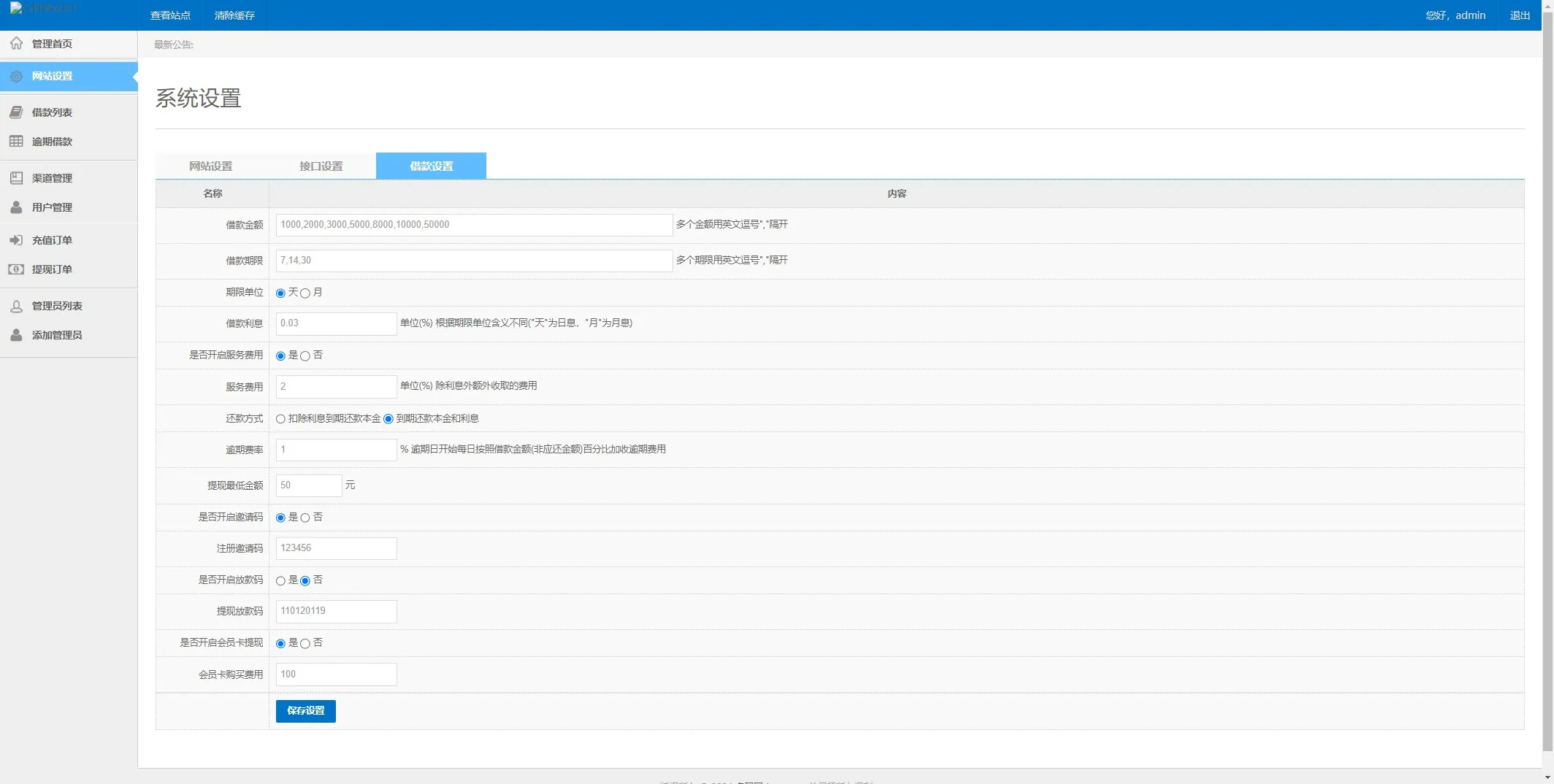Click the home icon beside 管理首页
The width and height of the screenshot is (1554, 784).
click(x=16, y=44)
